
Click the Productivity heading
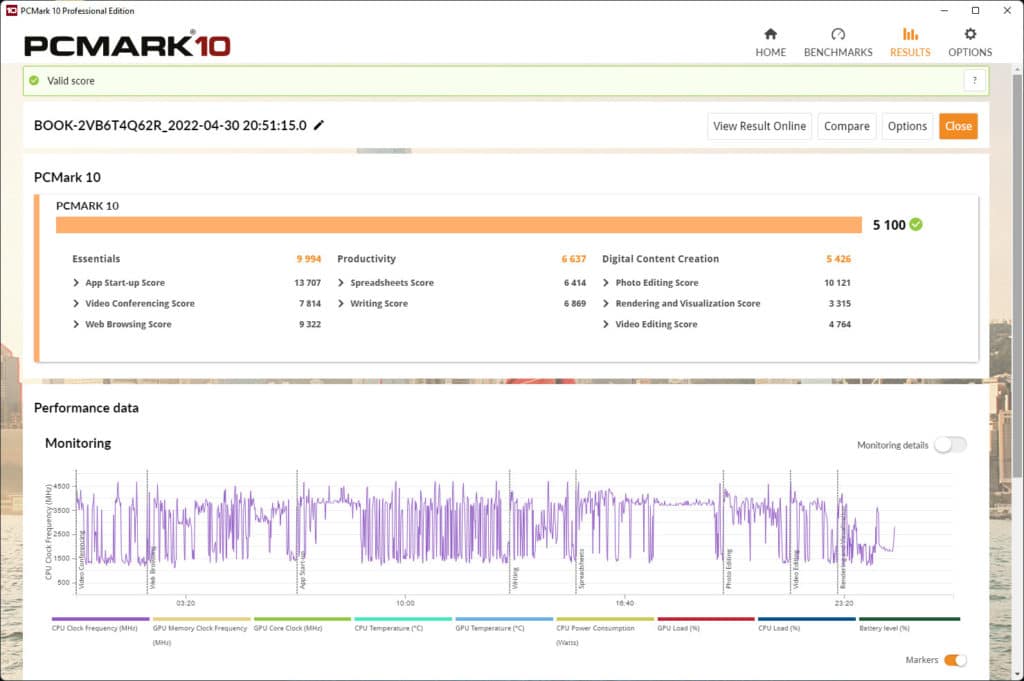pos(366,259)
